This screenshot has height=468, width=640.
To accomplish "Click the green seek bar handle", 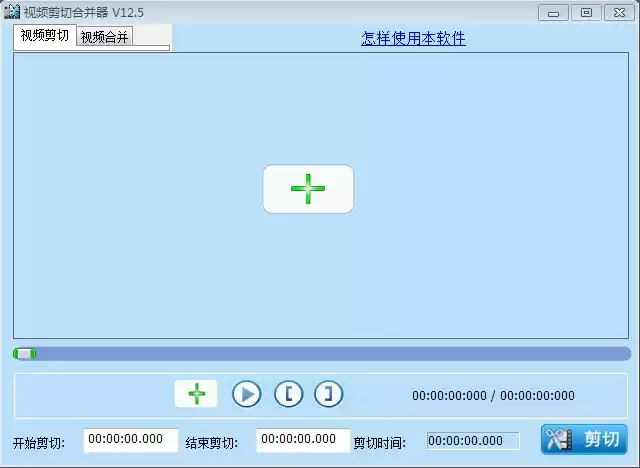I will pos(25,353).
